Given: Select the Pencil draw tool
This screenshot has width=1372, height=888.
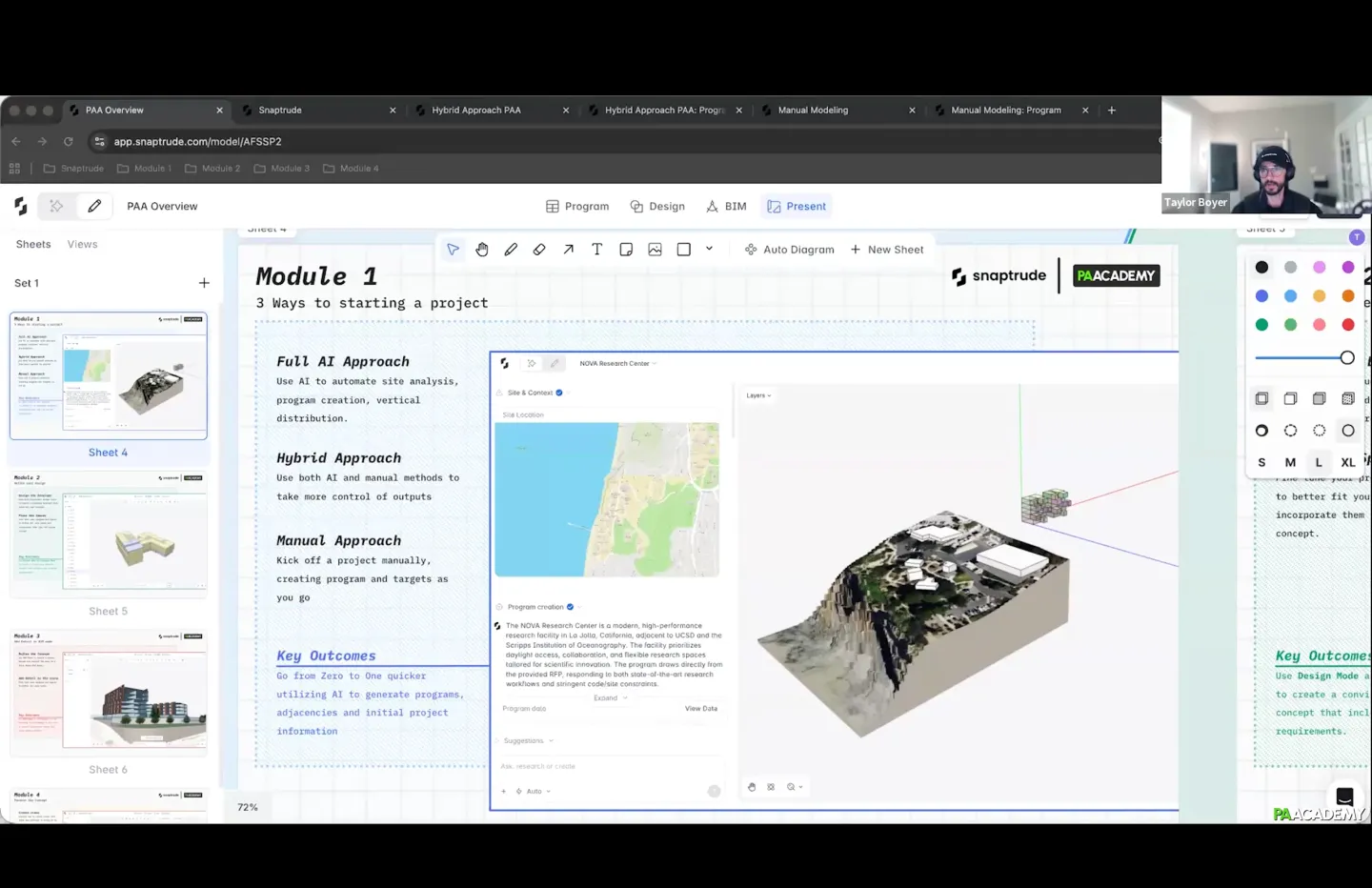Looking at the screenshot, I should pos(511,250).
